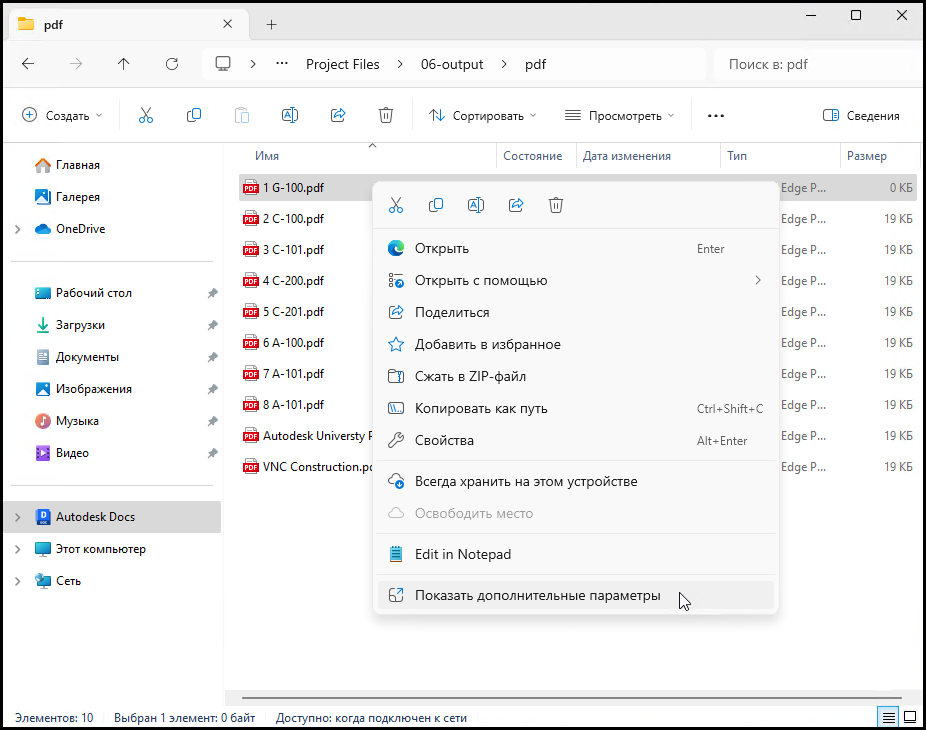Click the search field Поиск в: pdf
Image resolution: width=926 pixels, height=730 pixels.
tap(818, 64)
